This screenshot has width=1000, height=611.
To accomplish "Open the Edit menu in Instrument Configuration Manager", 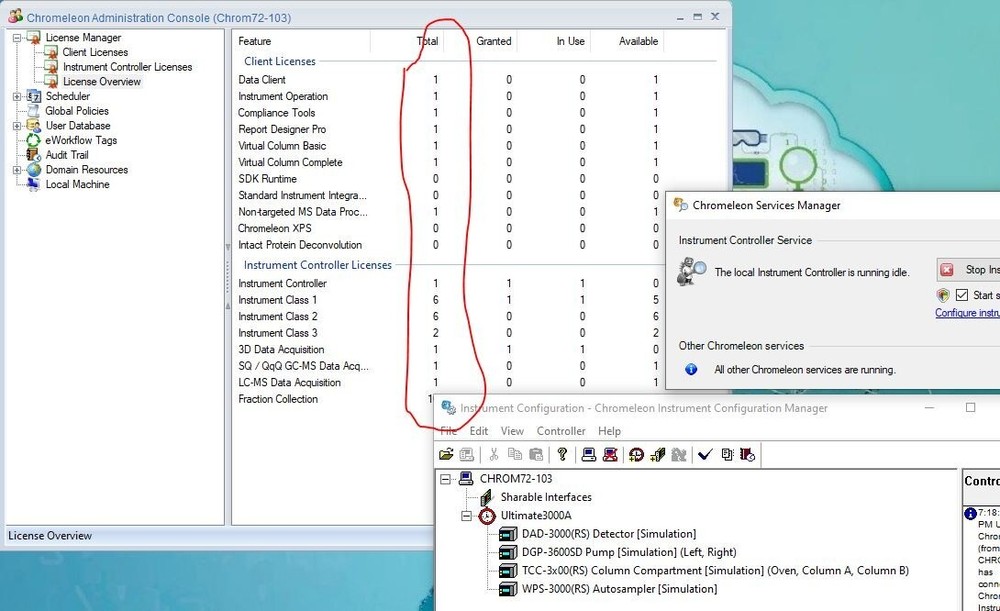I will 479,431.
